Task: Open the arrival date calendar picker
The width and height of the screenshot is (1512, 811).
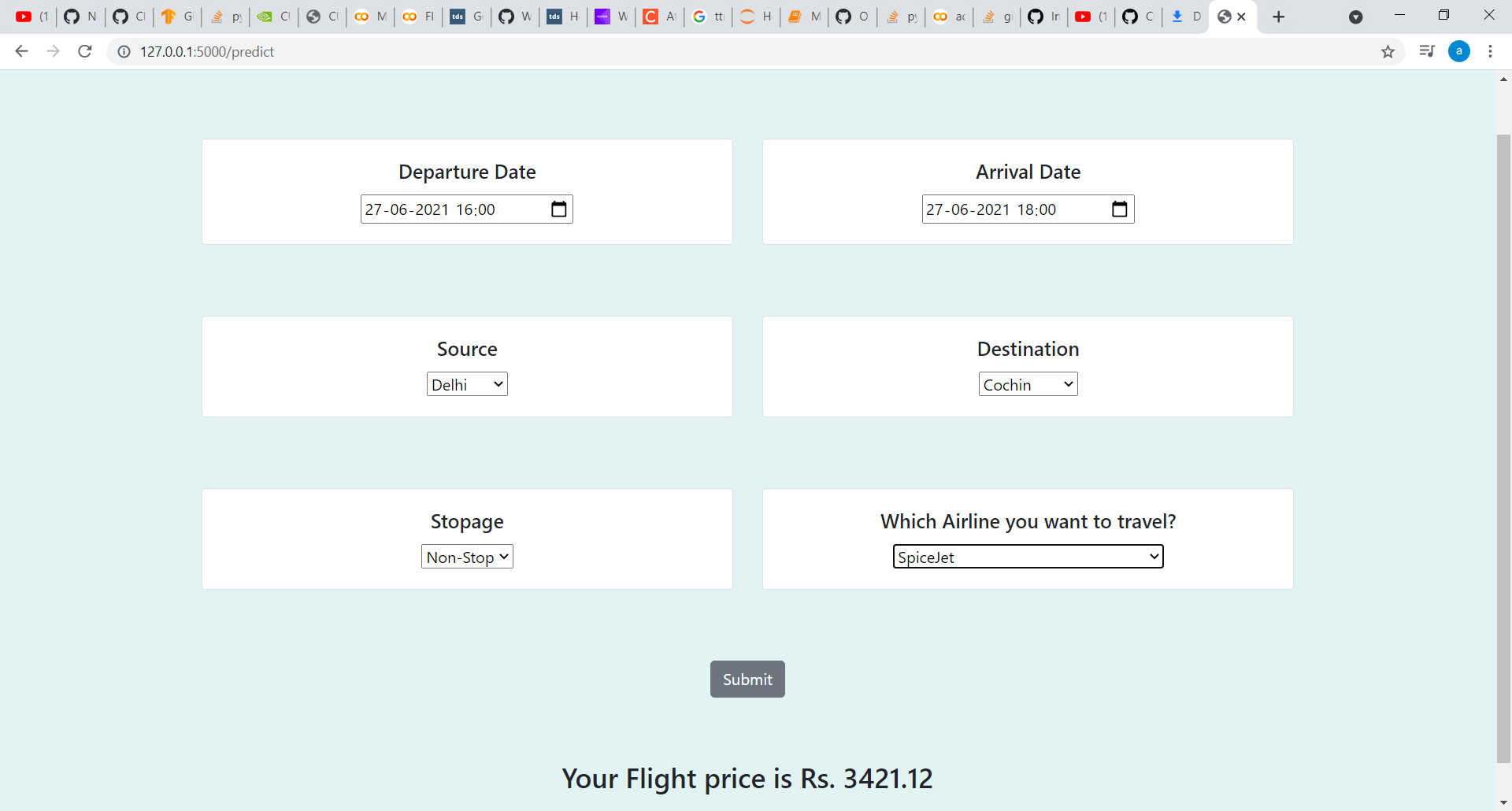Action: [1119, 209]
